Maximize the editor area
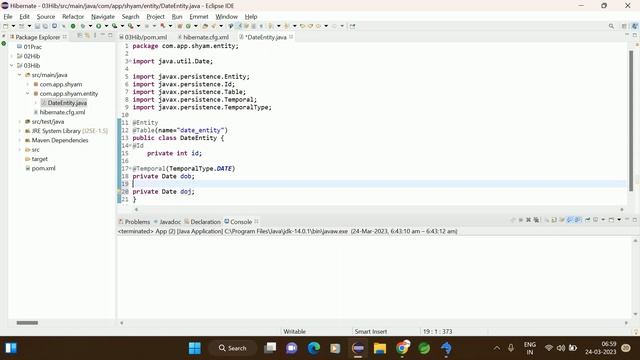This screenshot has width=640, height=360. click(635, 36)
